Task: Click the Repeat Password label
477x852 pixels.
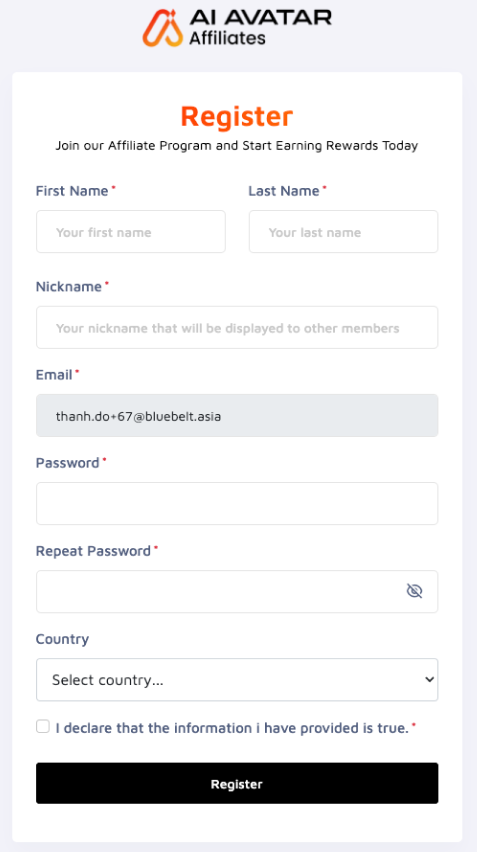Action: click(93, 551)
